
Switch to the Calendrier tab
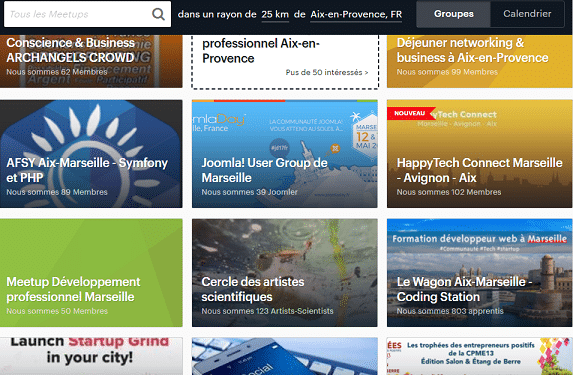point(527,14)
